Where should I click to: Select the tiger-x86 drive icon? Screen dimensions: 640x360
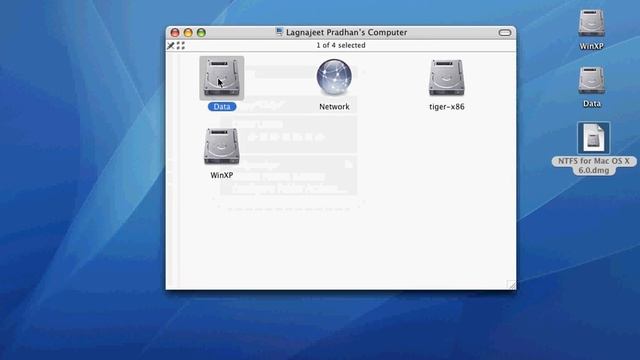pos(447,78)
